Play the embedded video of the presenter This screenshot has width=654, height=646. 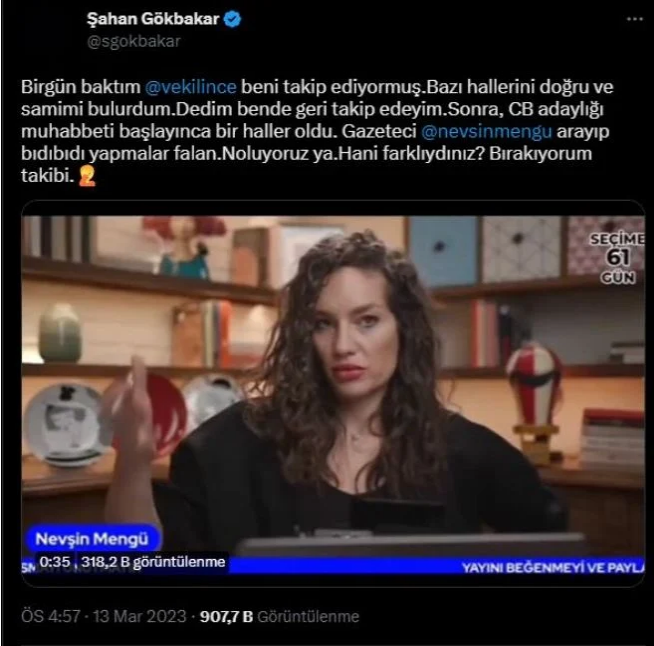click(x=333, y=394)
